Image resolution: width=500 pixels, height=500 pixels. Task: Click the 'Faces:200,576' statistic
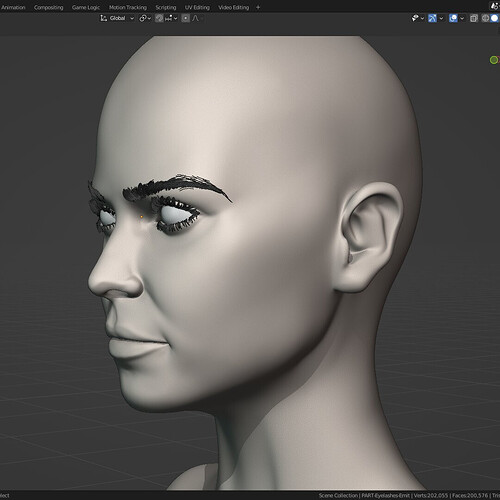pyautogui.click(x=470, y=495)
